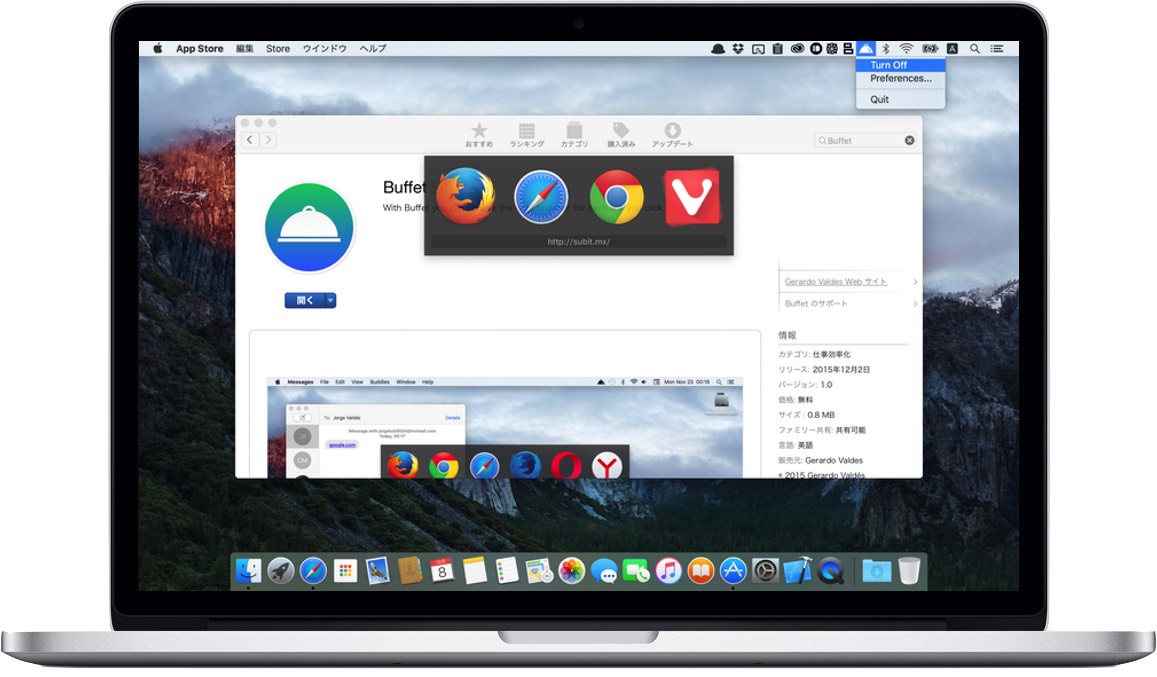The height and width of the screenshot is (677, 1157).
Task: Open the Downloads folder in Dock
Action: point(877,571)
